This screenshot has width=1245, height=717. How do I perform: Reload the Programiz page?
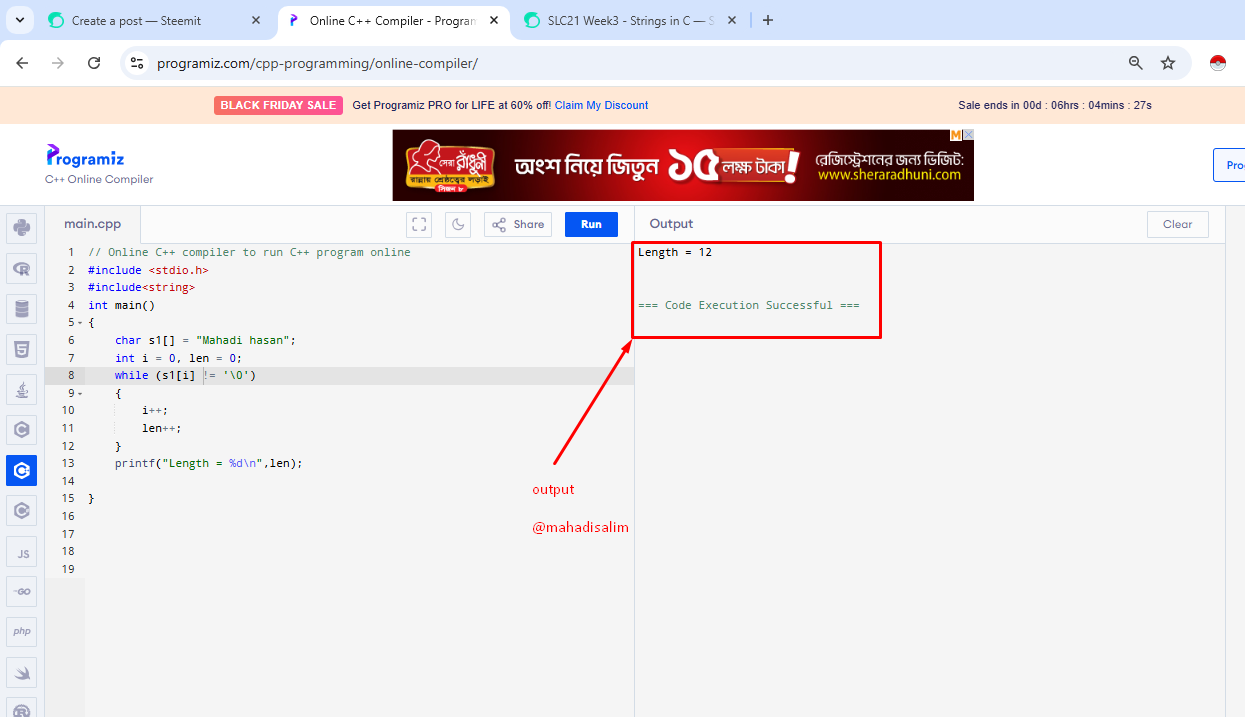(x=94, y=63)
